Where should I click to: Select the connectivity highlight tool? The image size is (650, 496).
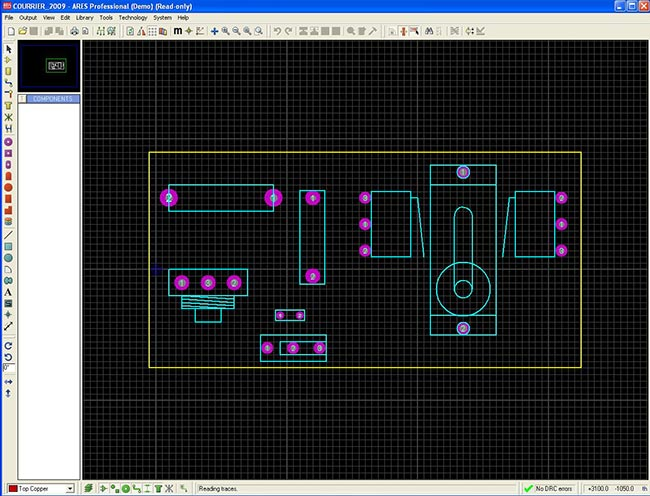click(x=8, y=128)
